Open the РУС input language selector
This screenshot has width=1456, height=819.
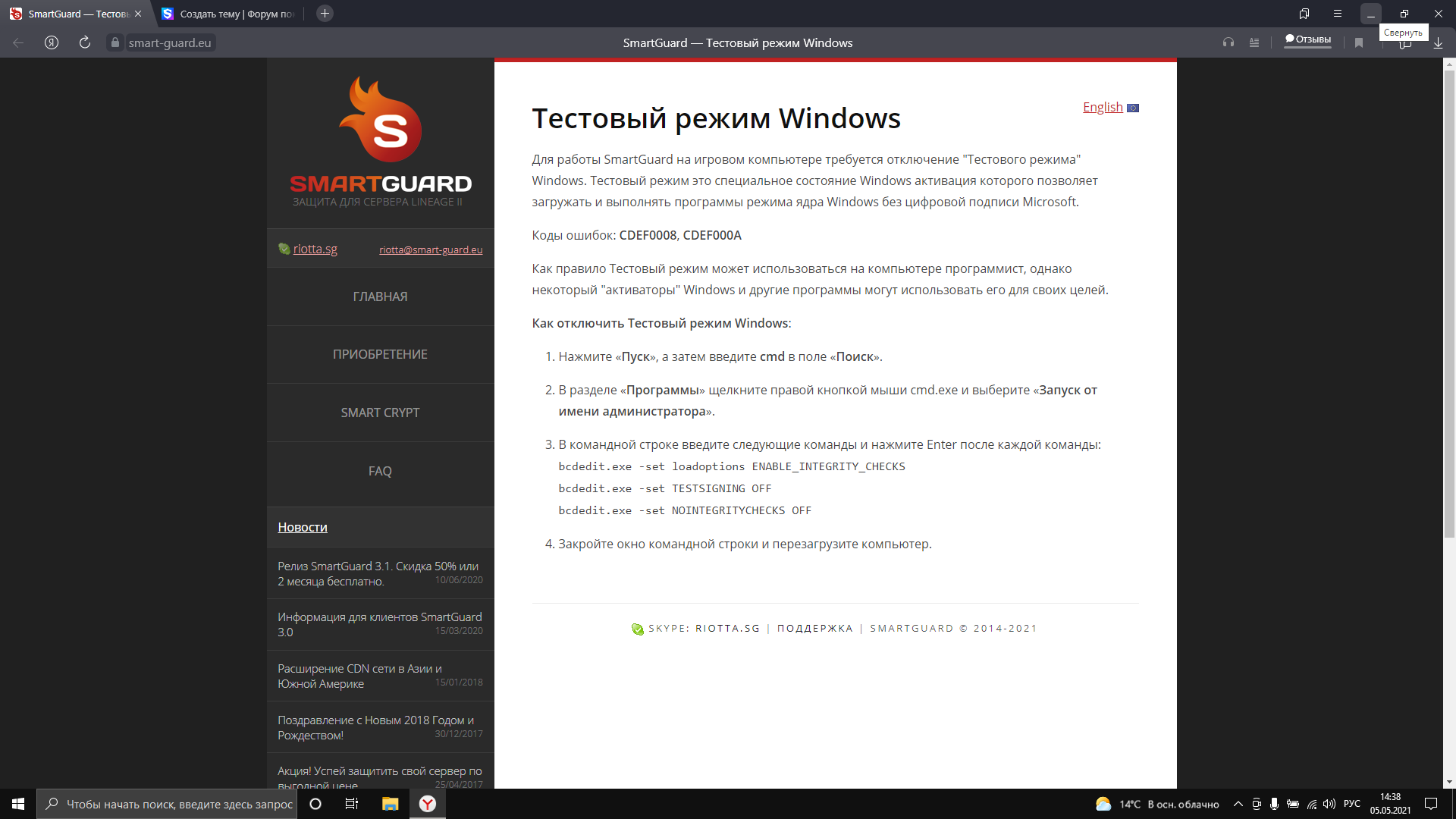pos(1351,804)
